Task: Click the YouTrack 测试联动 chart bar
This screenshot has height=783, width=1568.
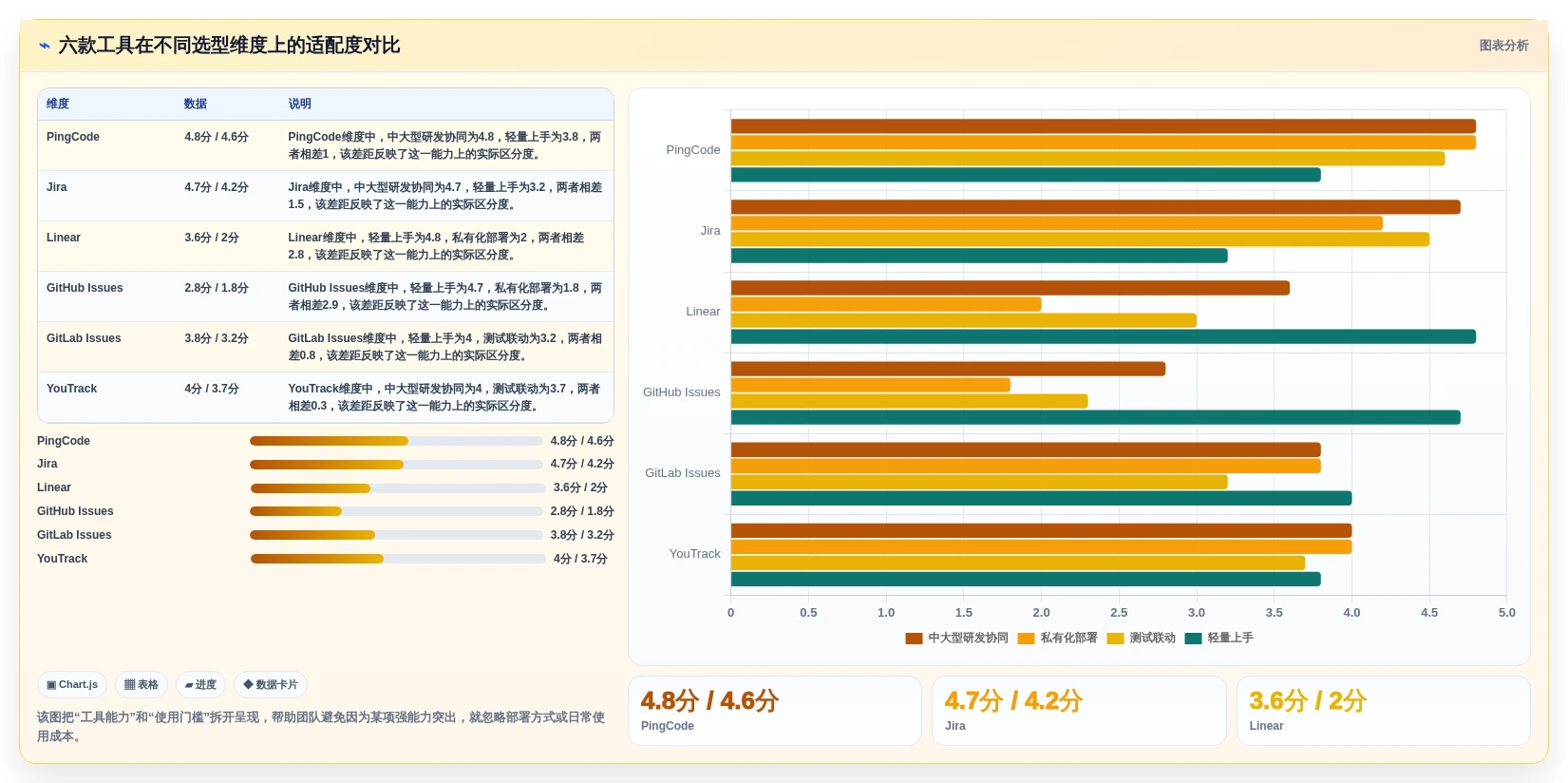Action: [x=1018, y=563]
